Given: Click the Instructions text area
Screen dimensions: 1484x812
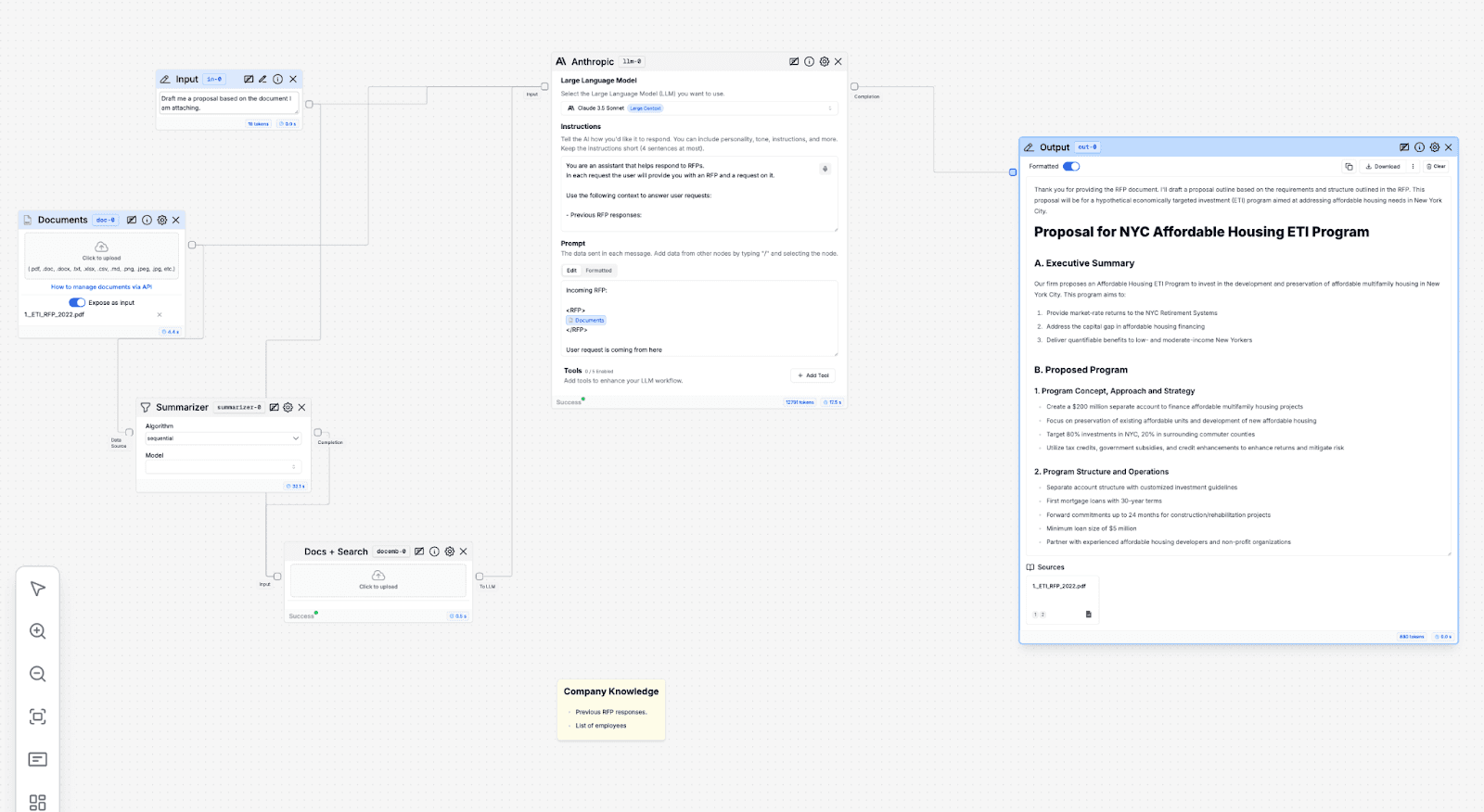Looking at the screenshot, I should click(x=699, y=194).
